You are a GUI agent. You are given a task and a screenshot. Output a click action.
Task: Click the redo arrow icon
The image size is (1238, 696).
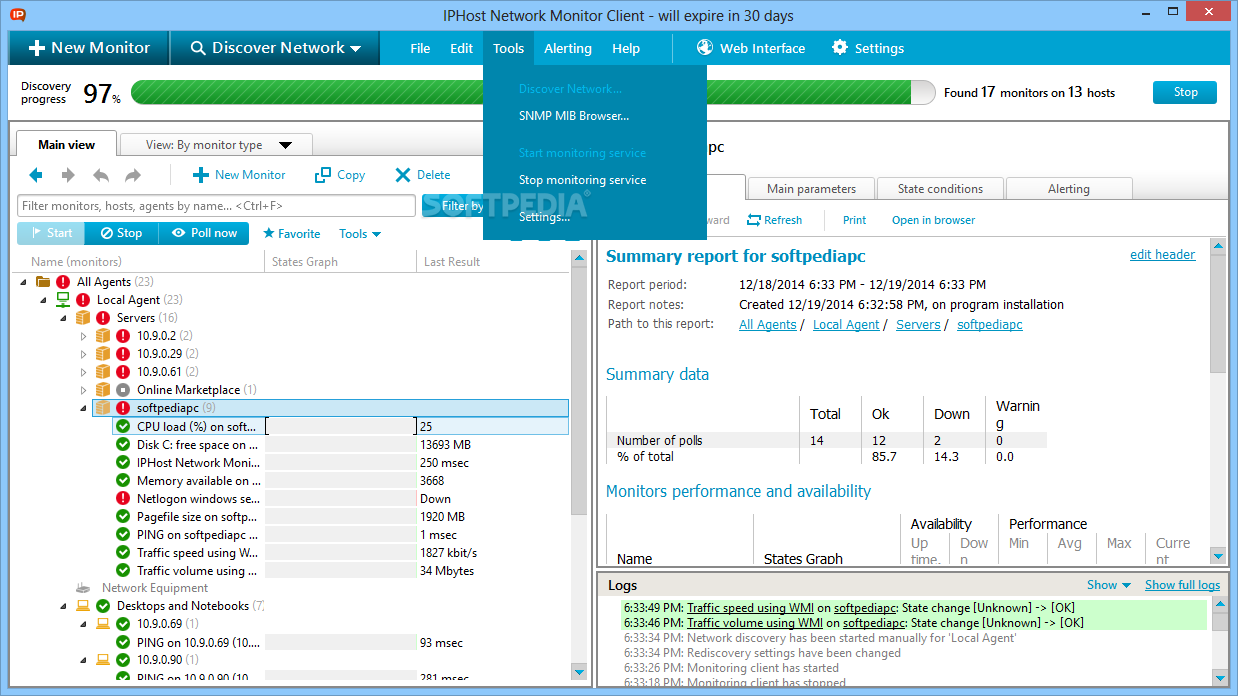[x=133, y=175]
